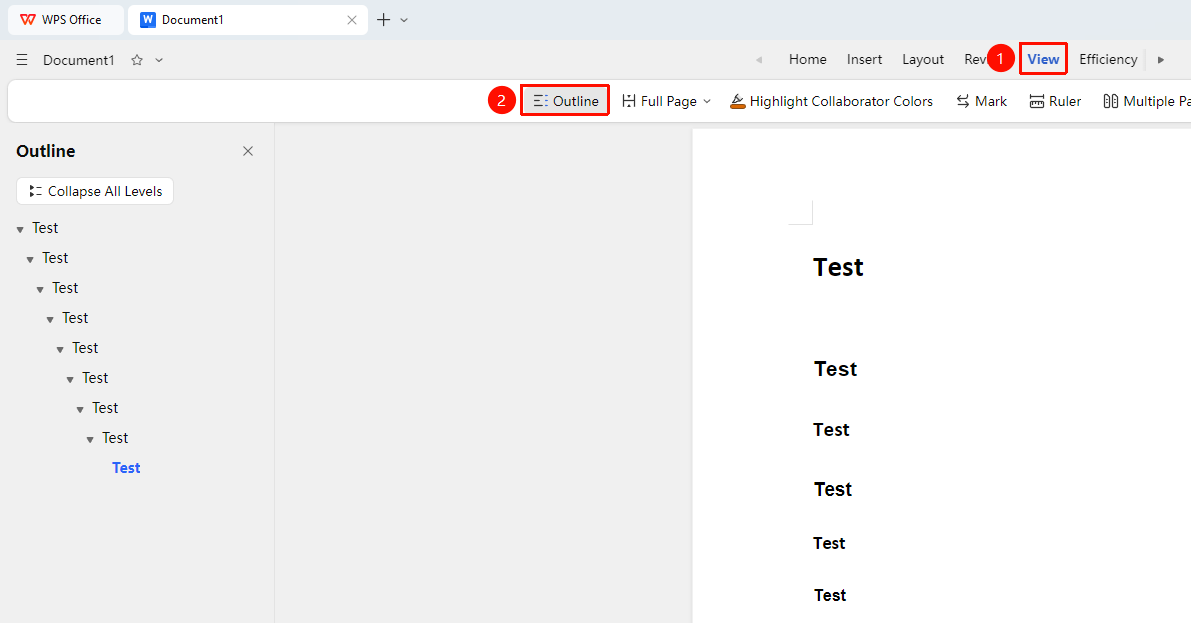Collapse the deepest expandable Test outline node
The width and height of the screenshot is (1191, 623).
(x=90, y=439)
